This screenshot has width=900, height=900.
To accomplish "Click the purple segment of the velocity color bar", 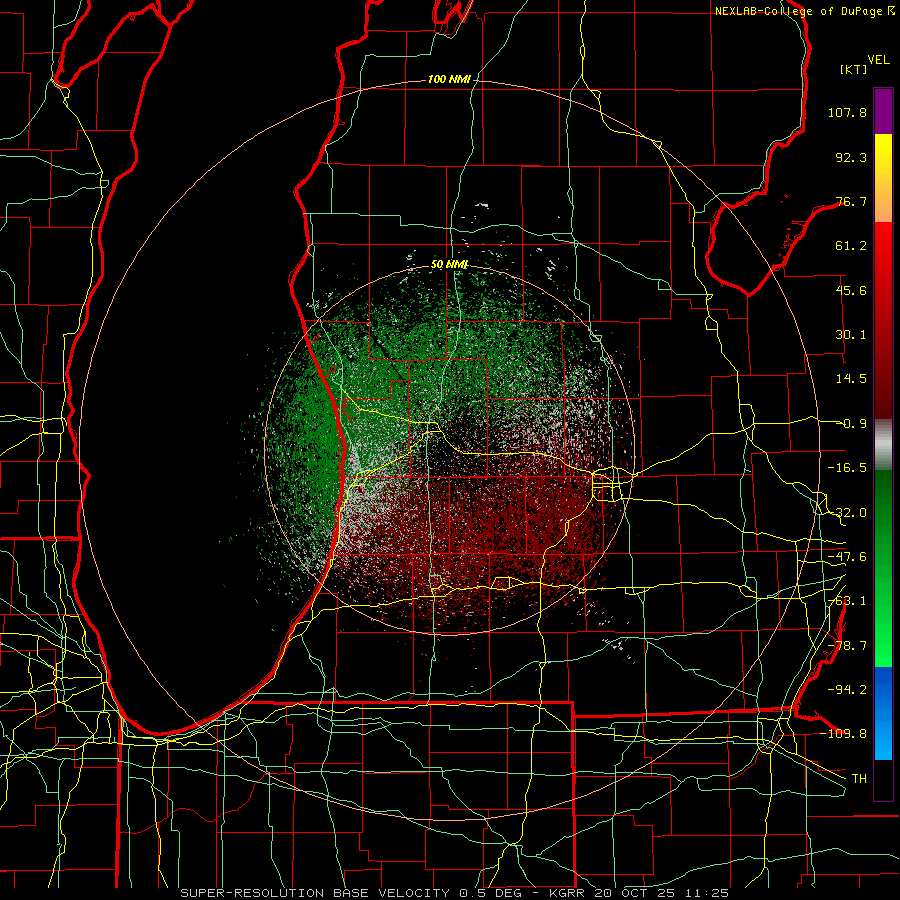I will (x=883, y=111).
